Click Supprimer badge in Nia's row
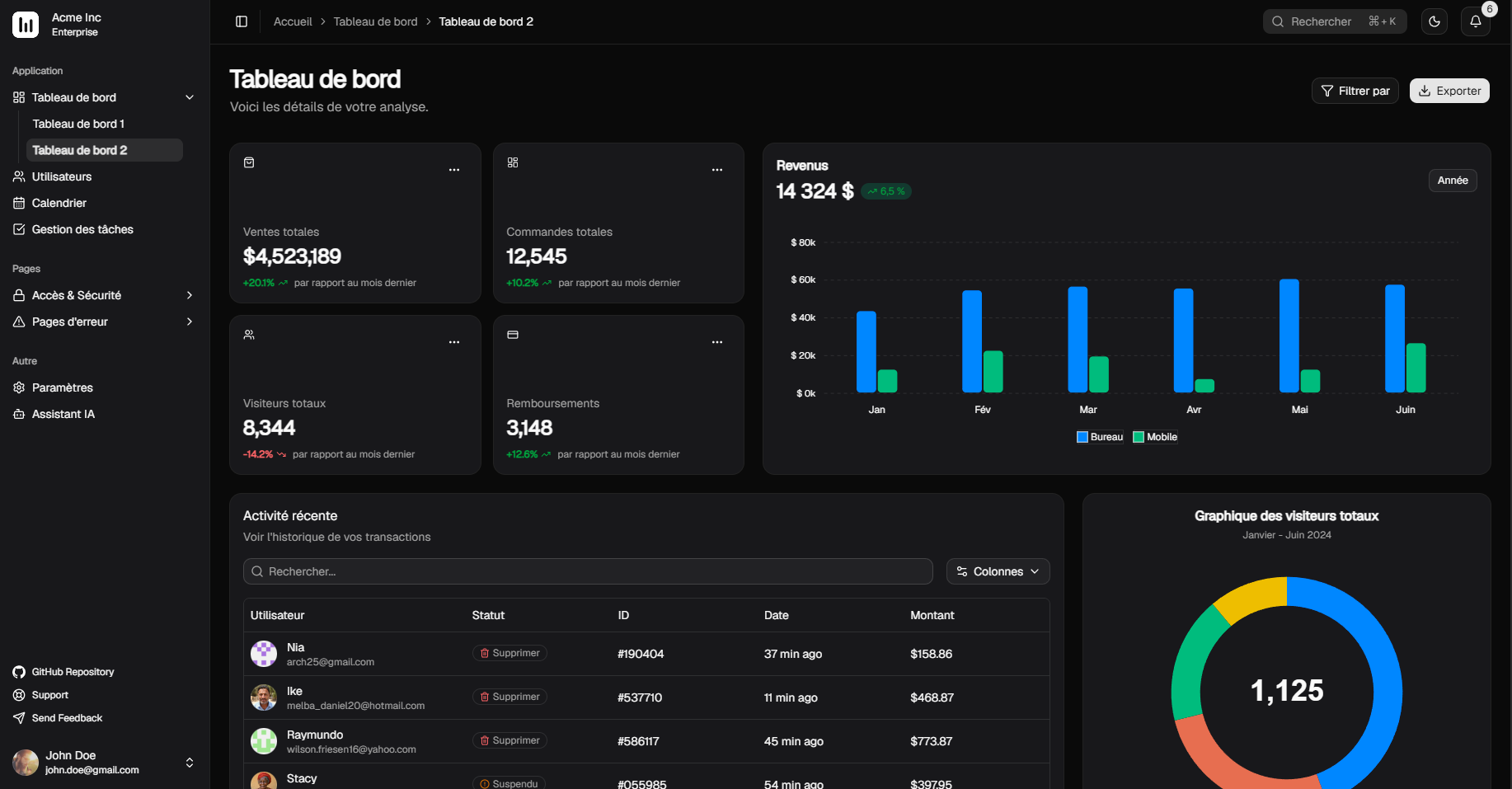The image size is (1512, 789). [x=509, y=653]
